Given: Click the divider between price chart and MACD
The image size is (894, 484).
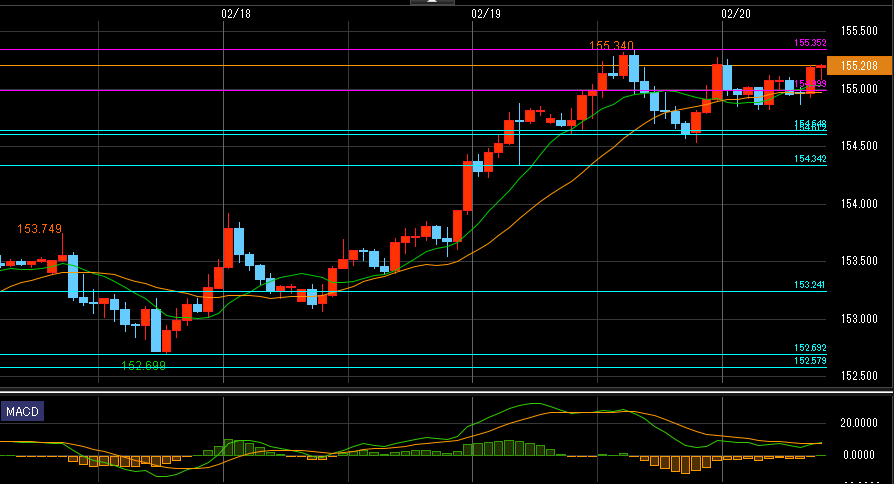Looking at the screenshot, I should point(447,392).
